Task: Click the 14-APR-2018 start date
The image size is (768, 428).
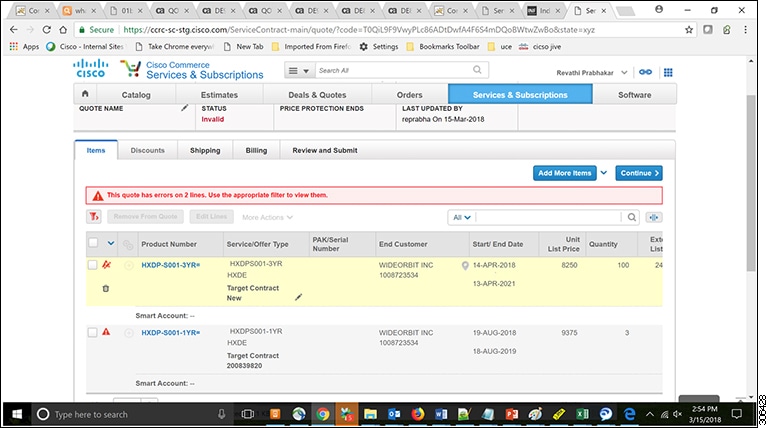Action: click(x=494, y=265)
